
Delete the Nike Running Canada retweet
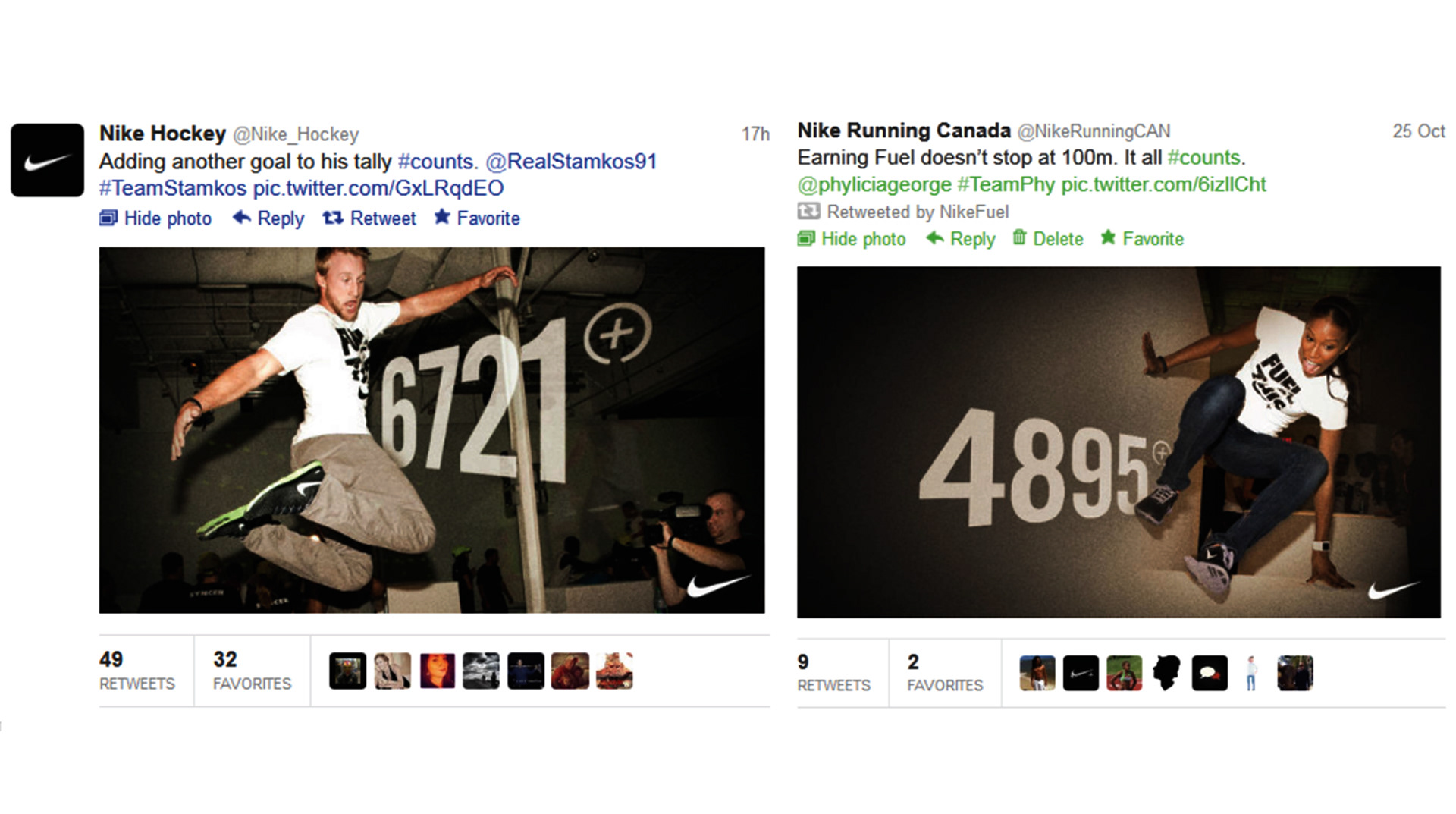(1048, 239)
